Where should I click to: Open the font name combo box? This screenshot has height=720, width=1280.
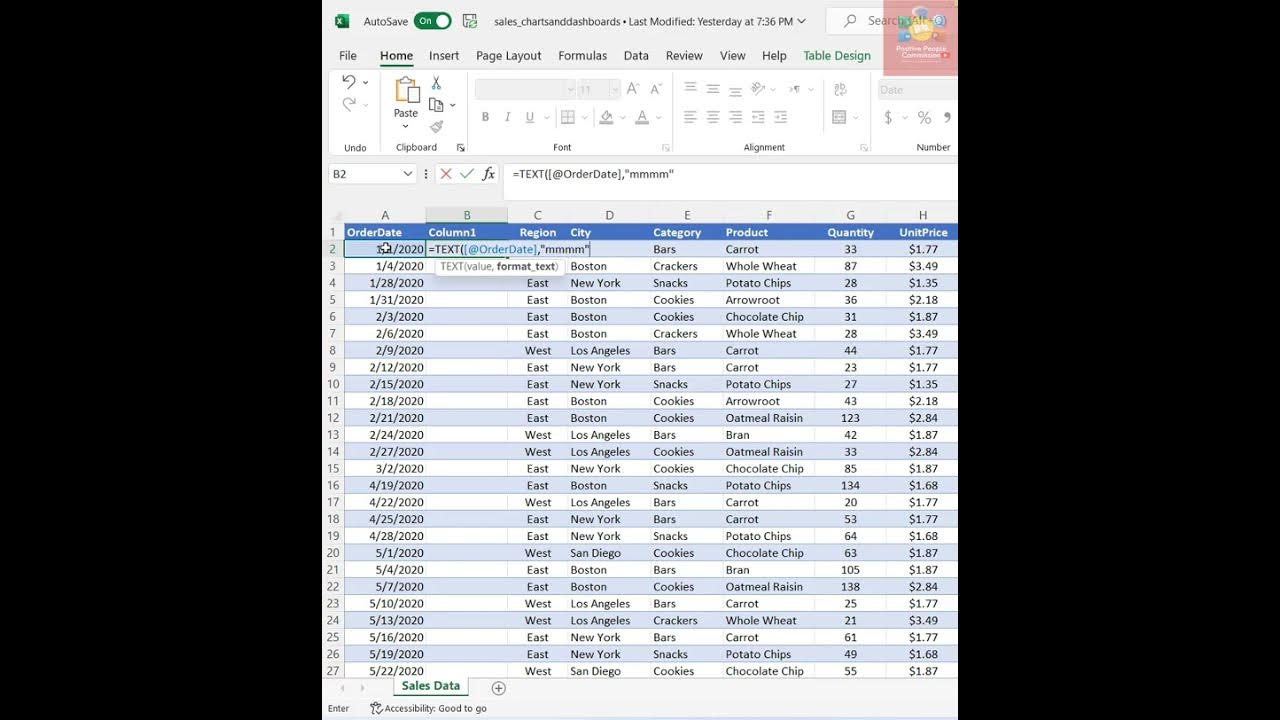tap(525, 89)
